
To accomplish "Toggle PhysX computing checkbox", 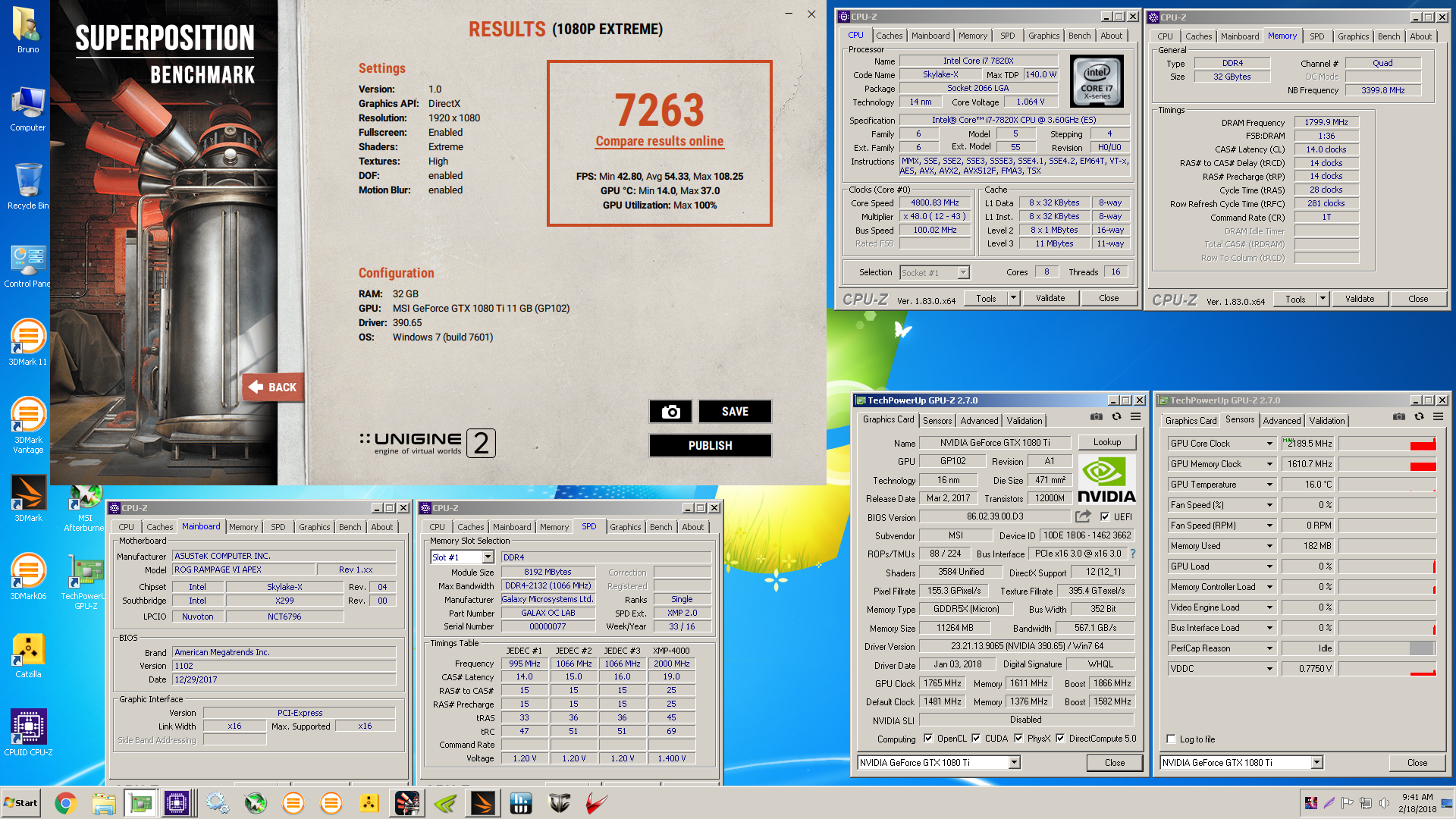I will [x=1018, y=739].
